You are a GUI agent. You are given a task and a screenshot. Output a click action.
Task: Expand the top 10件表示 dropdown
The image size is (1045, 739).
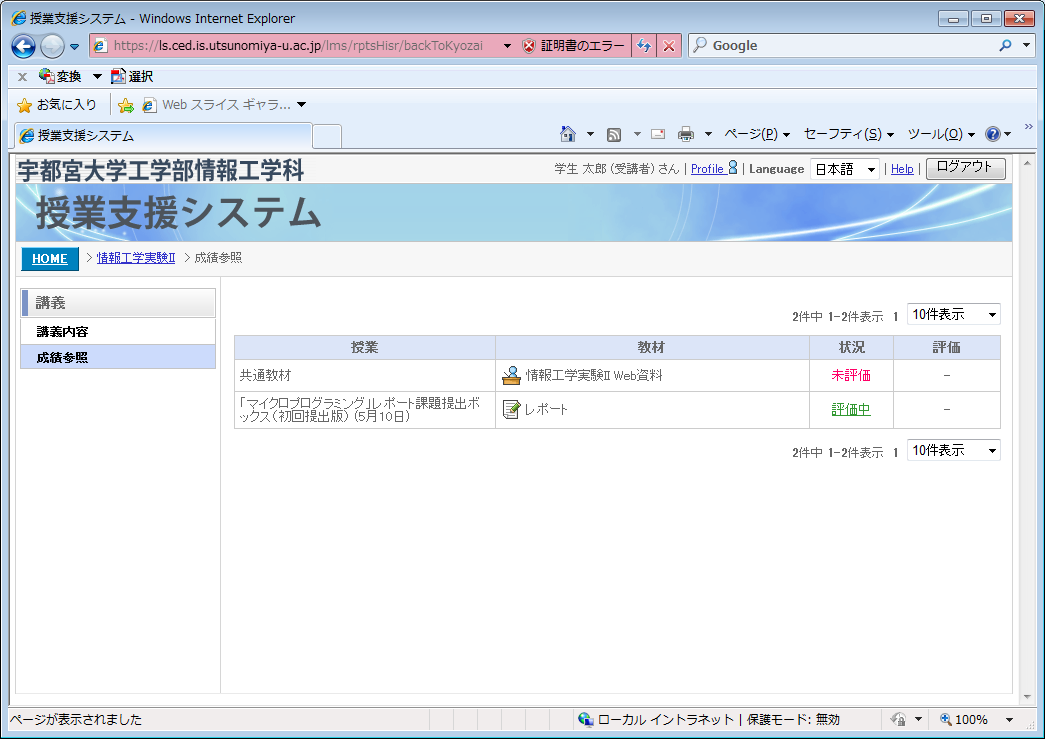click(x=952, y=314)
